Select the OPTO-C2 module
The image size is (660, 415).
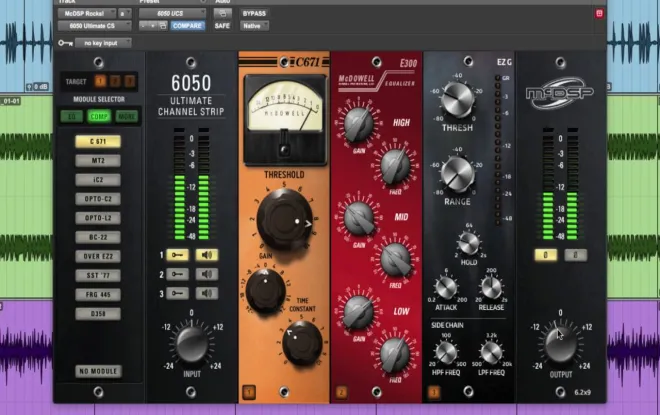pyautogui.click(x=98, y=199)
